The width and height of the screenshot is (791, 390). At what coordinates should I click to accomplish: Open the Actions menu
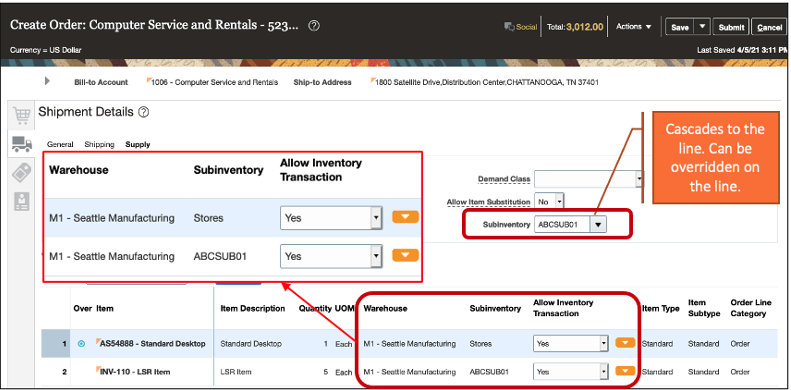tap(634, 26)
